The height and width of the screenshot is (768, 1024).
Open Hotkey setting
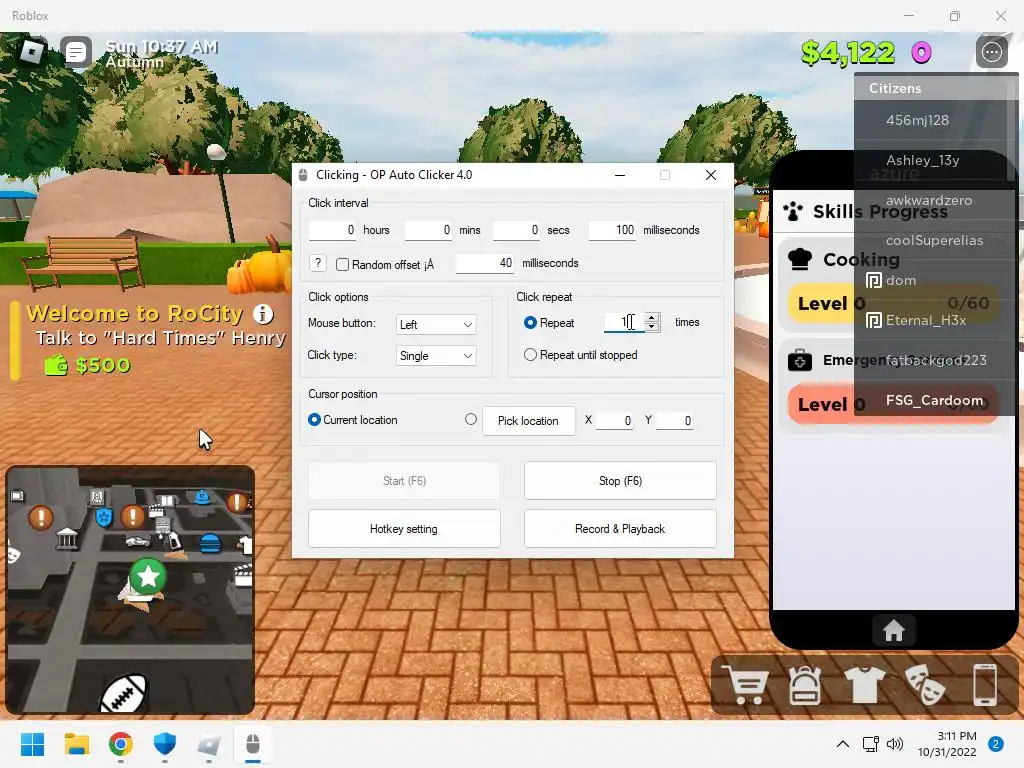(404, 529)
